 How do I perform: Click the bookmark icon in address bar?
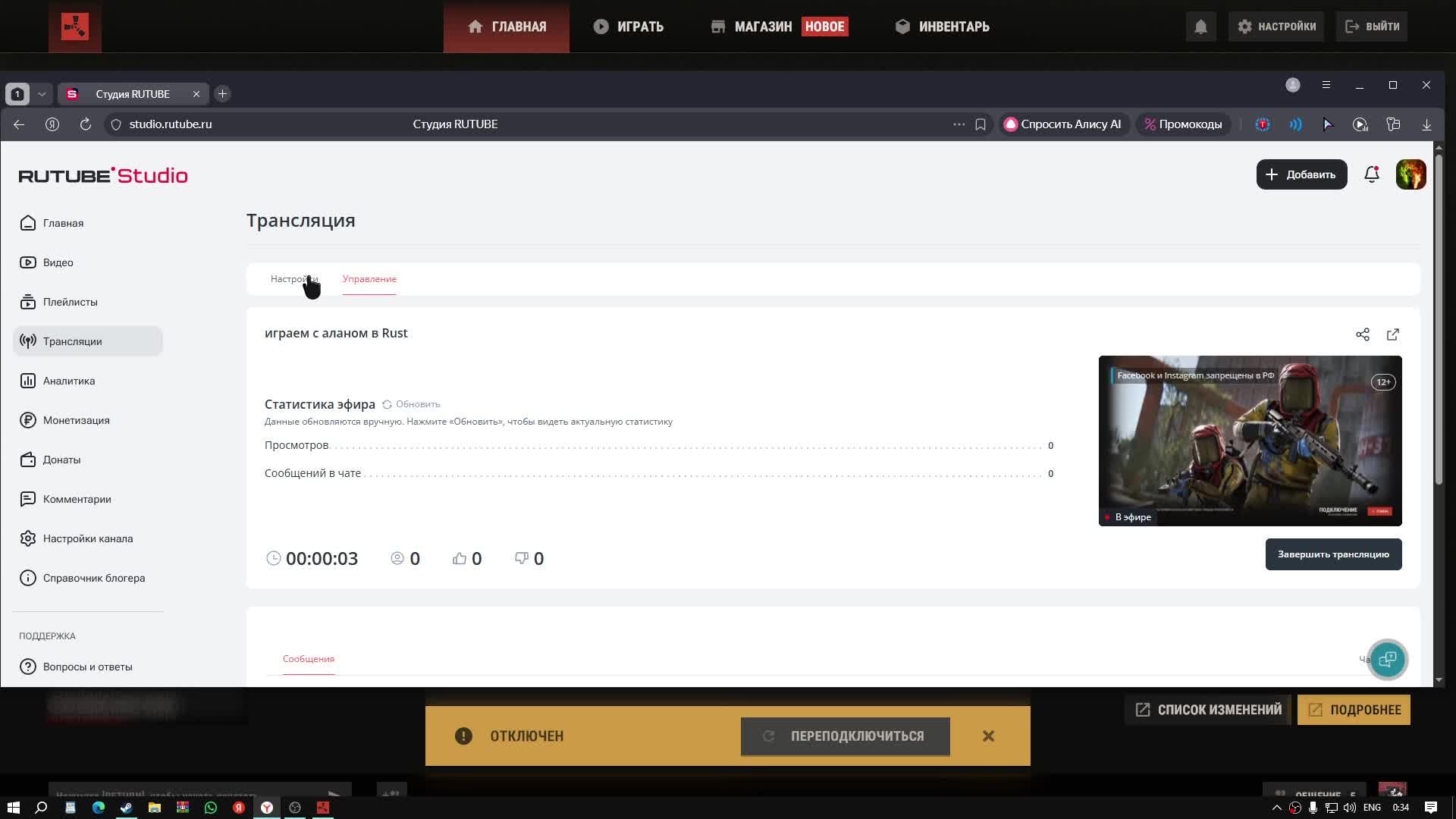980,124
